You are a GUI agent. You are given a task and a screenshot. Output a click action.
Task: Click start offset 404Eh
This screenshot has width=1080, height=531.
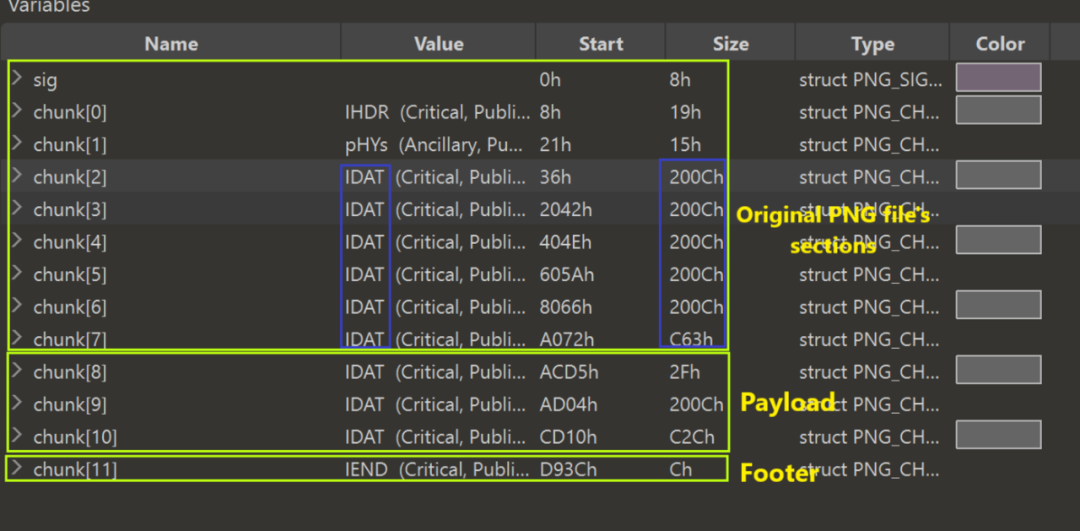[565, 242]
